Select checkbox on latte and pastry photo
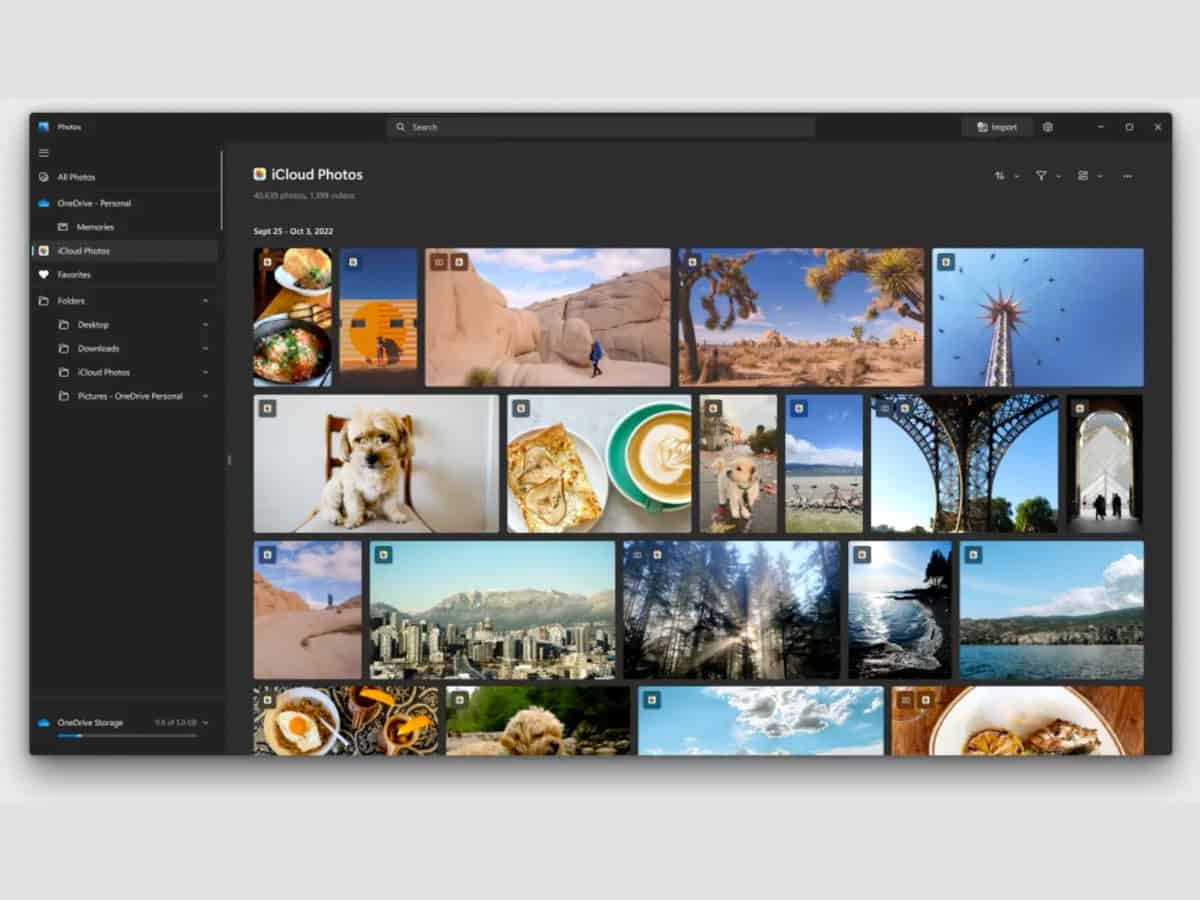Screen dimensions: 1200x900 pos(520,408)
